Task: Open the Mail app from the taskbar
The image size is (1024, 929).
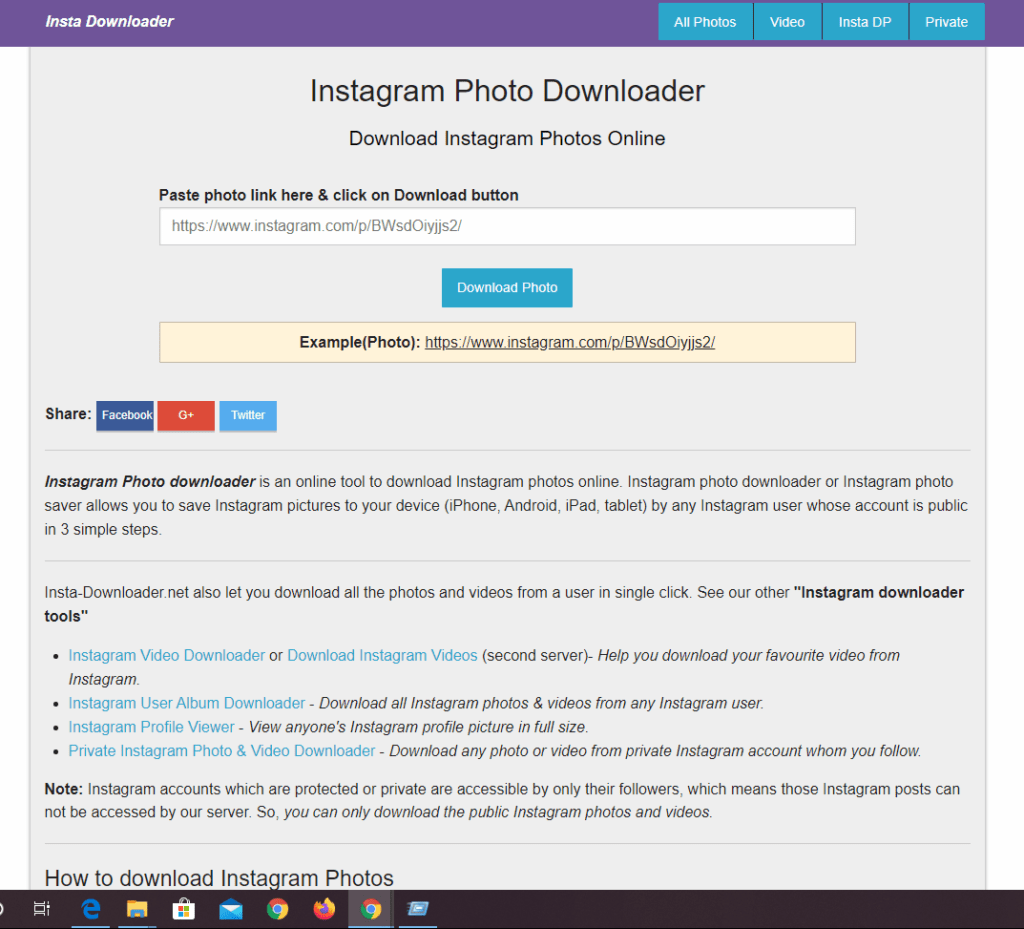Action: pos(231,909)
